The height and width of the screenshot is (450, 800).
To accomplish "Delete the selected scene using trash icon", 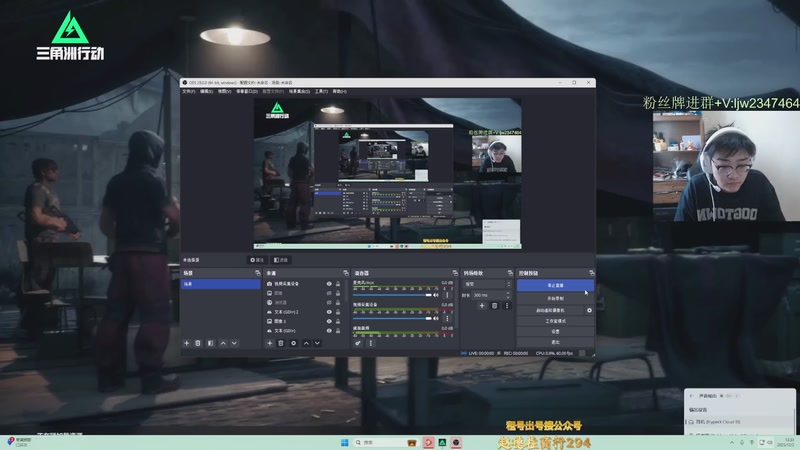I will [x=198, y=343].
